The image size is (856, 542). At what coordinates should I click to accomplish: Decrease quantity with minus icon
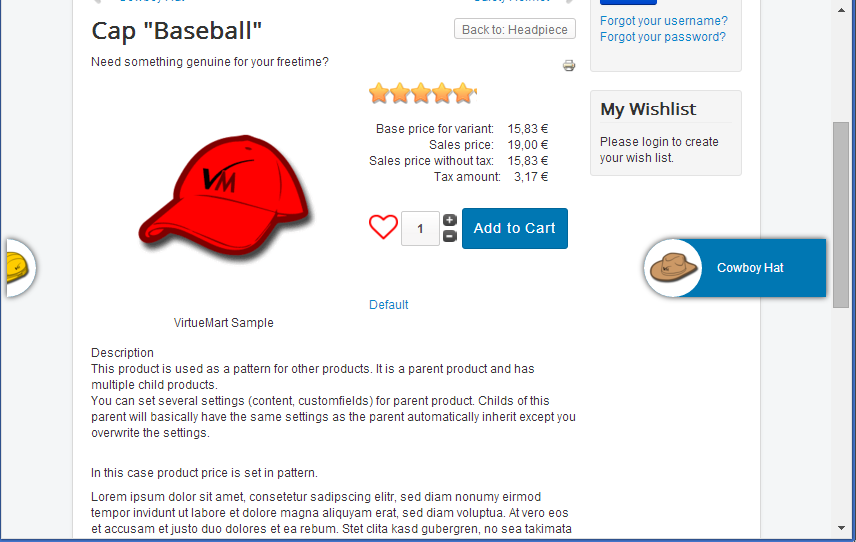coord(450,236)
